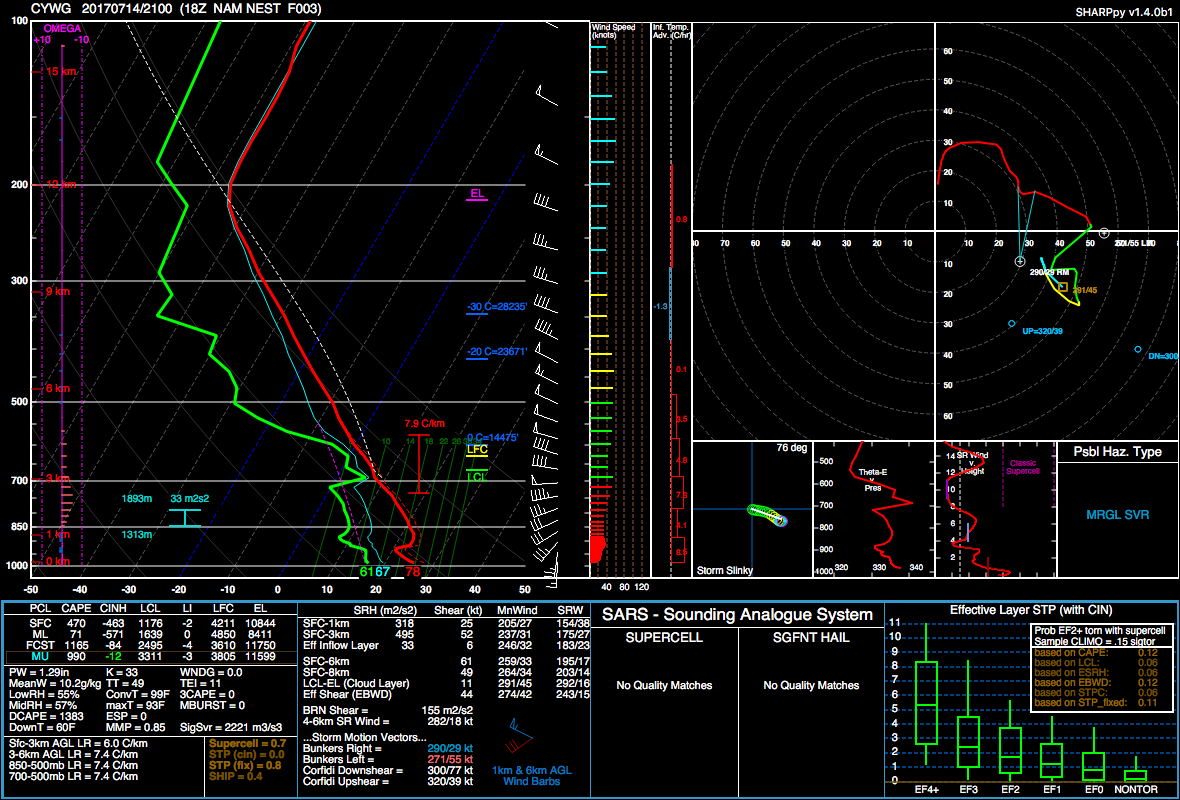This screenshot has width=1180, height=800.
Task: Select the FCST parcel row
Action: coord(149,646)
